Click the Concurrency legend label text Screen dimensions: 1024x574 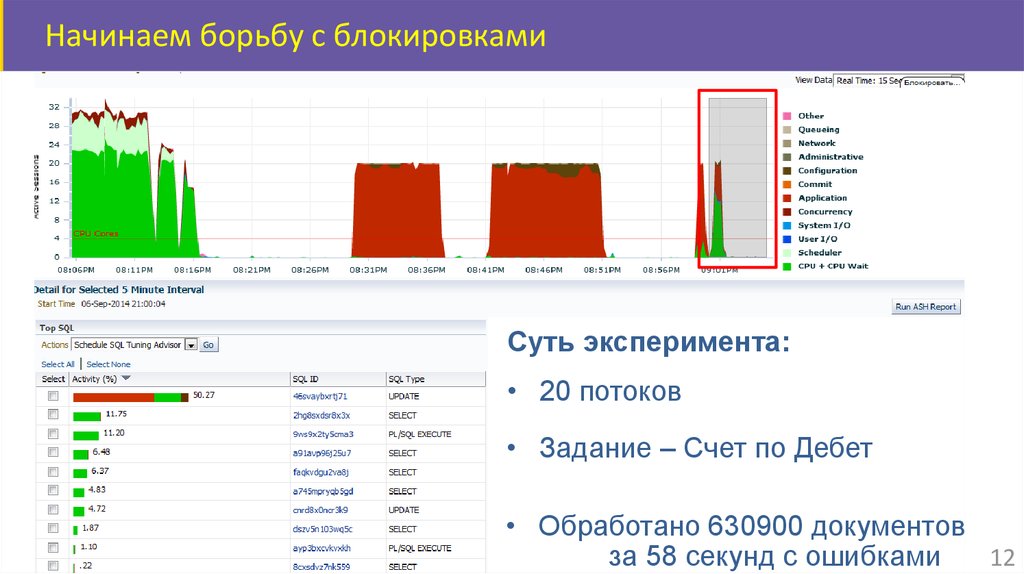tap(825, 212)
